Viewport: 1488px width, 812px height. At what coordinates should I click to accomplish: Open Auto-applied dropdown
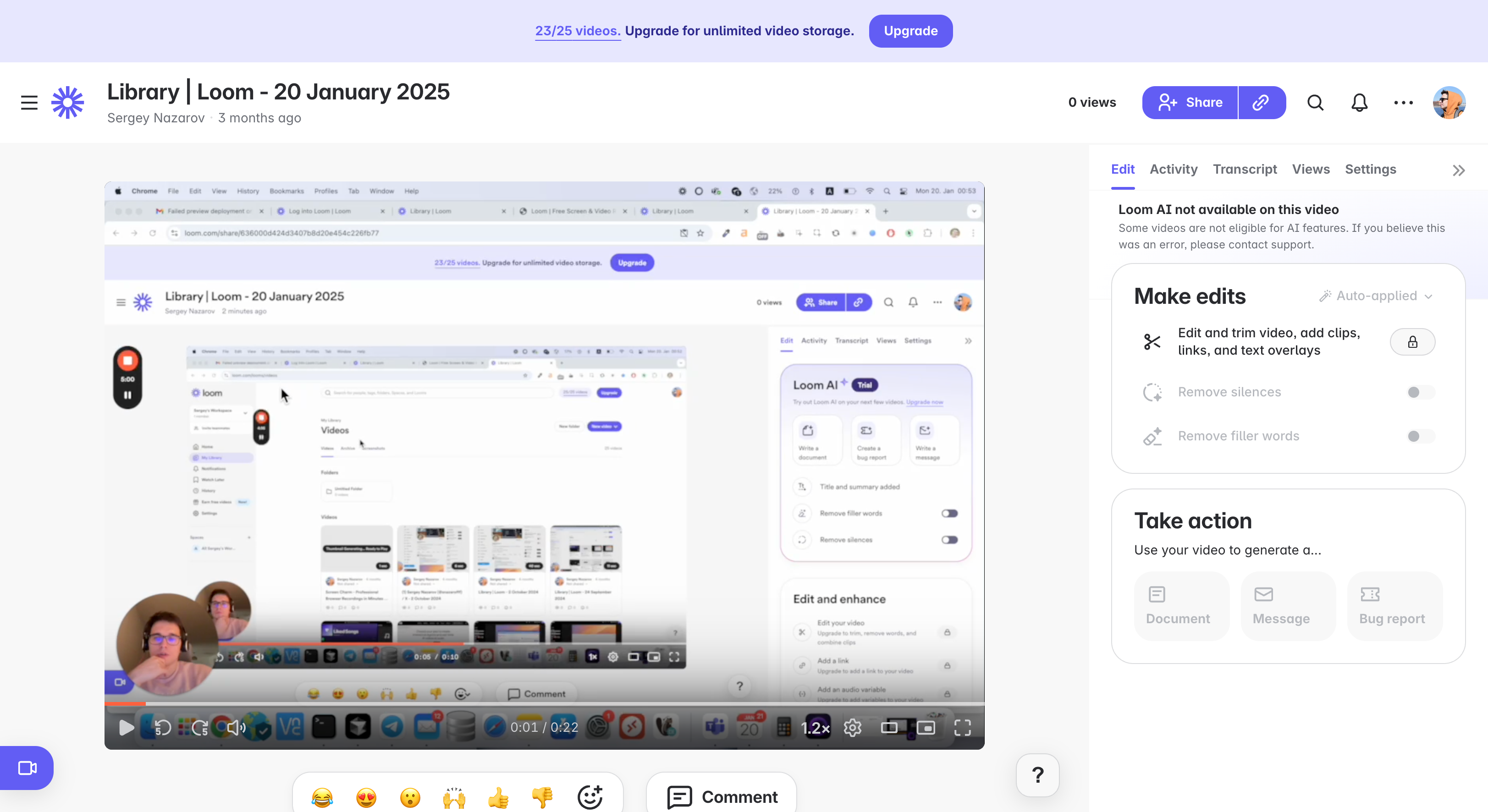pyautogui.click(x=1375, y=296)
